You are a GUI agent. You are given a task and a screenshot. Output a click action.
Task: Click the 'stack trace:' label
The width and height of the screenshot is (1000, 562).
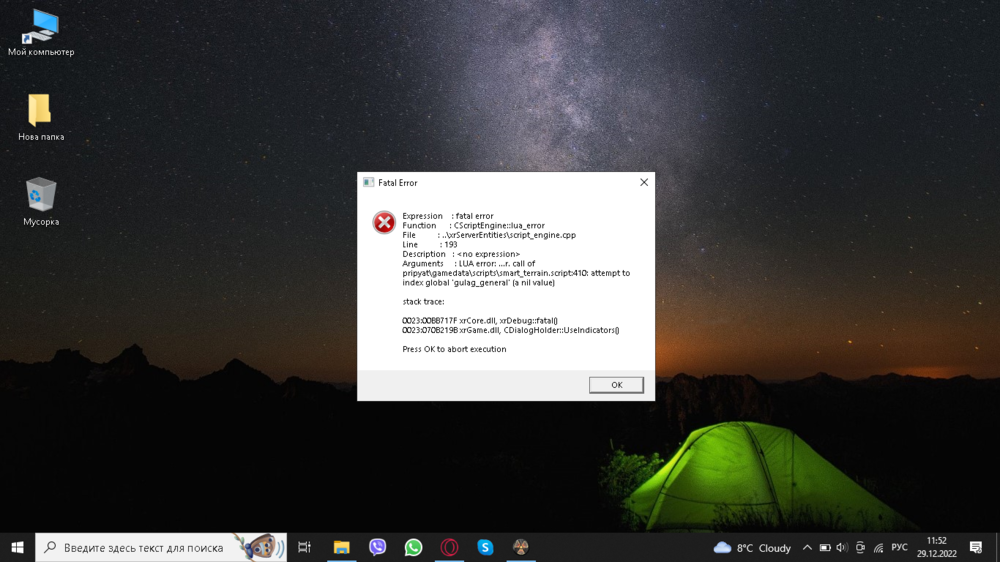click(423, 301)
